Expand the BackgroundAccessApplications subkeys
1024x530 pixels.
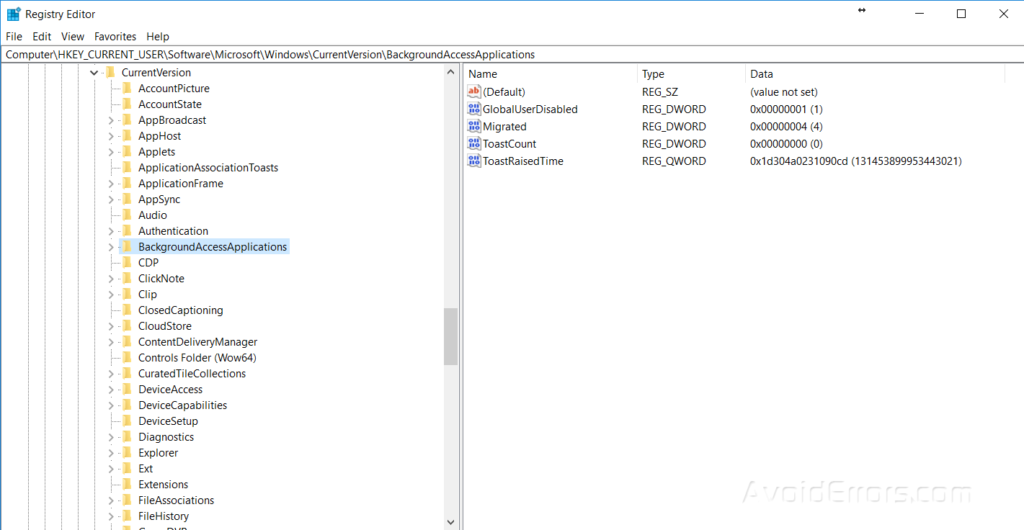pos(111,247)
